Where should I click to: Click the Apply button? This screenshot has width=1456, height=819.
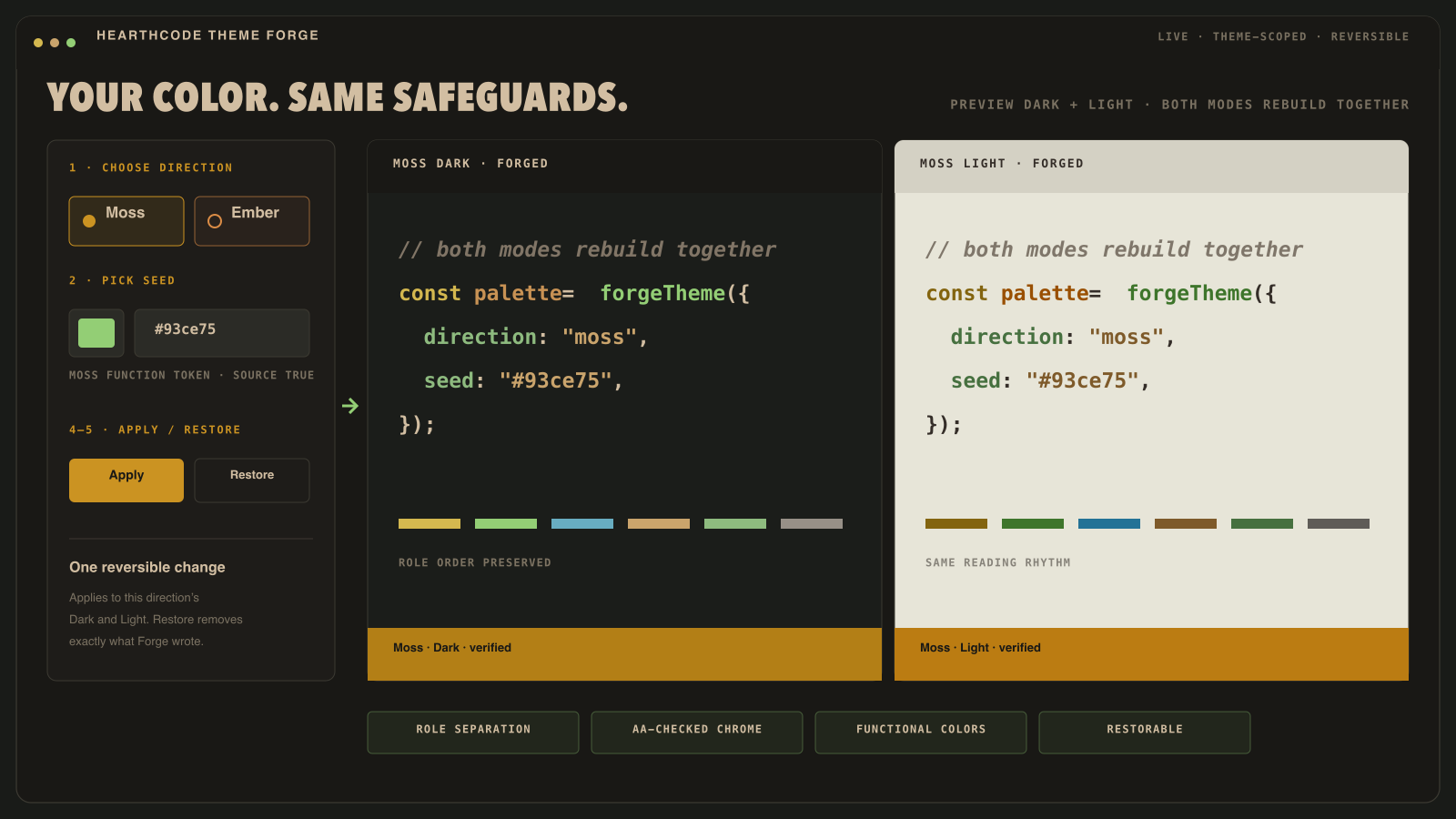[x=126, y=480]
